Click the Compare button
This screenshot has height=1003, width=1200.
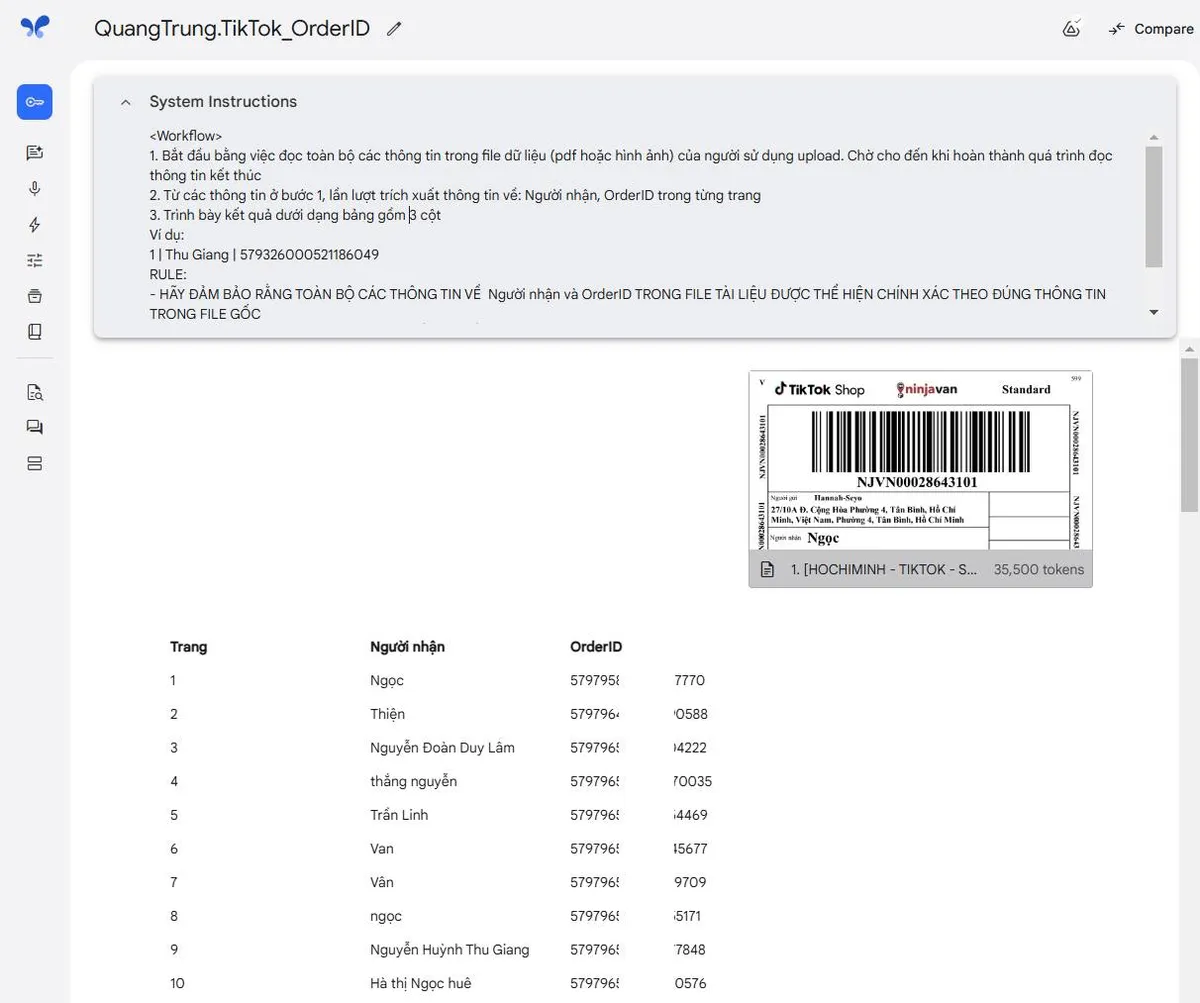(x=1151, y=29)
